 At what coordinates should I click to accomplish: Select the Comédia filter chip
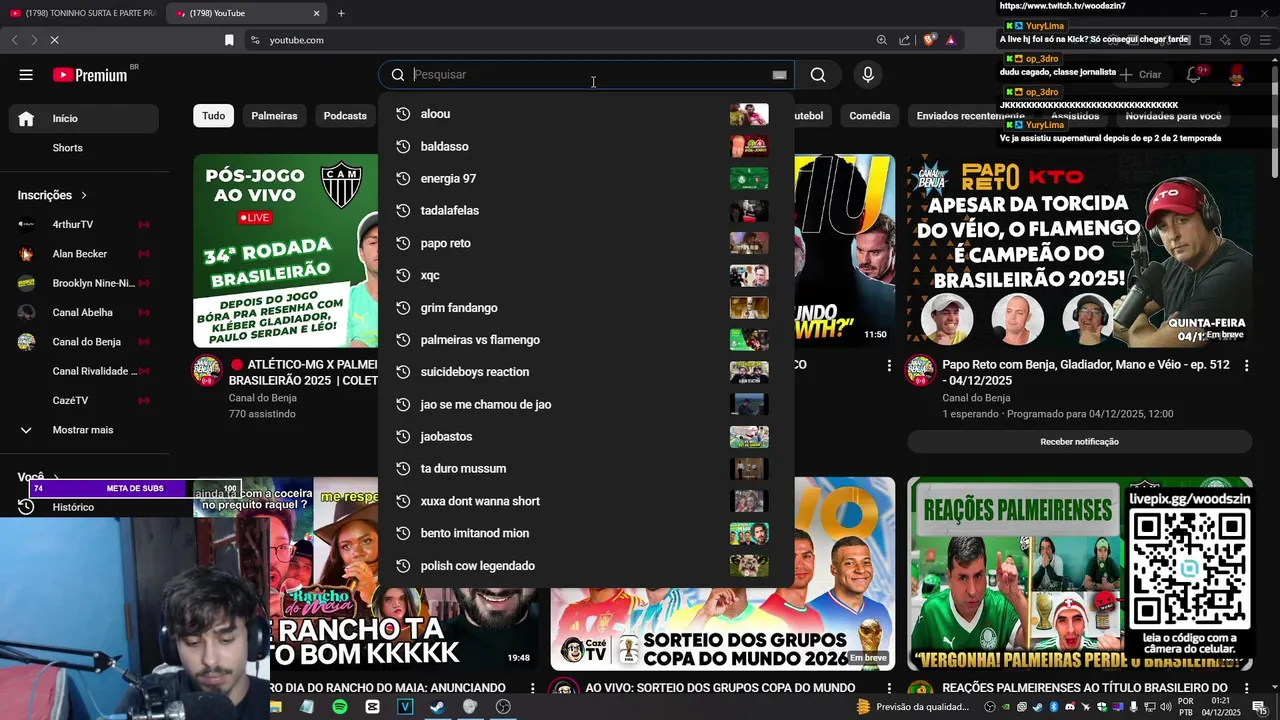tap(869, 116)
